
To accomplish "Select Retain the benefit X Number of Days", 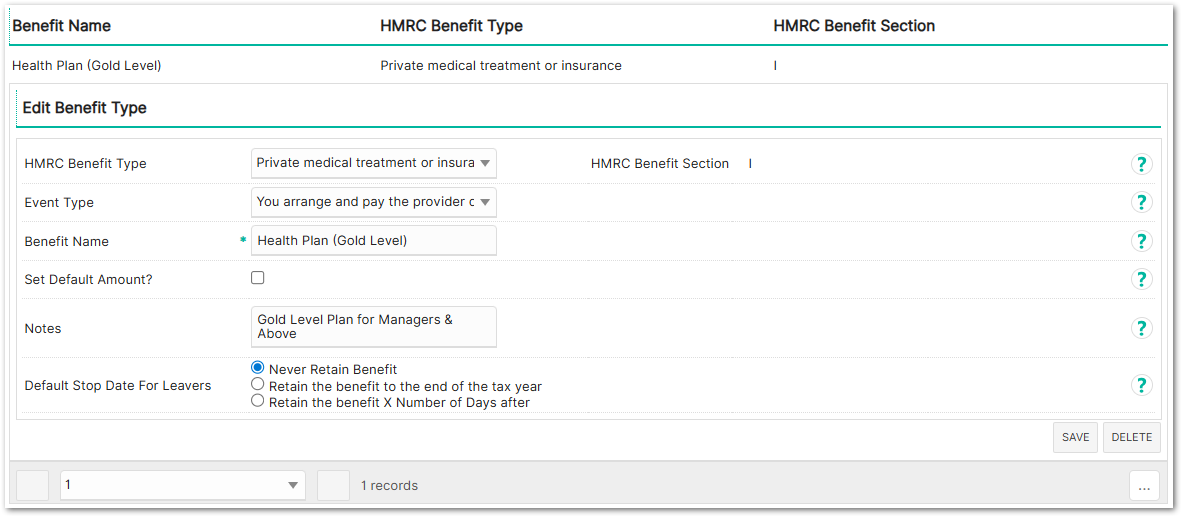I will [x=258, y=401].
